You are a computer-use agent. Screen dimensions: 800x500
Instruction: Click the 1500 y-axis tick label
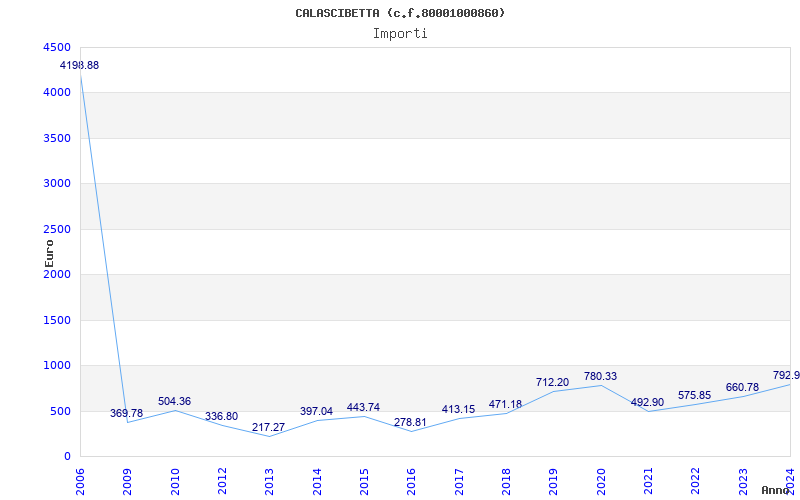point(56,320)
